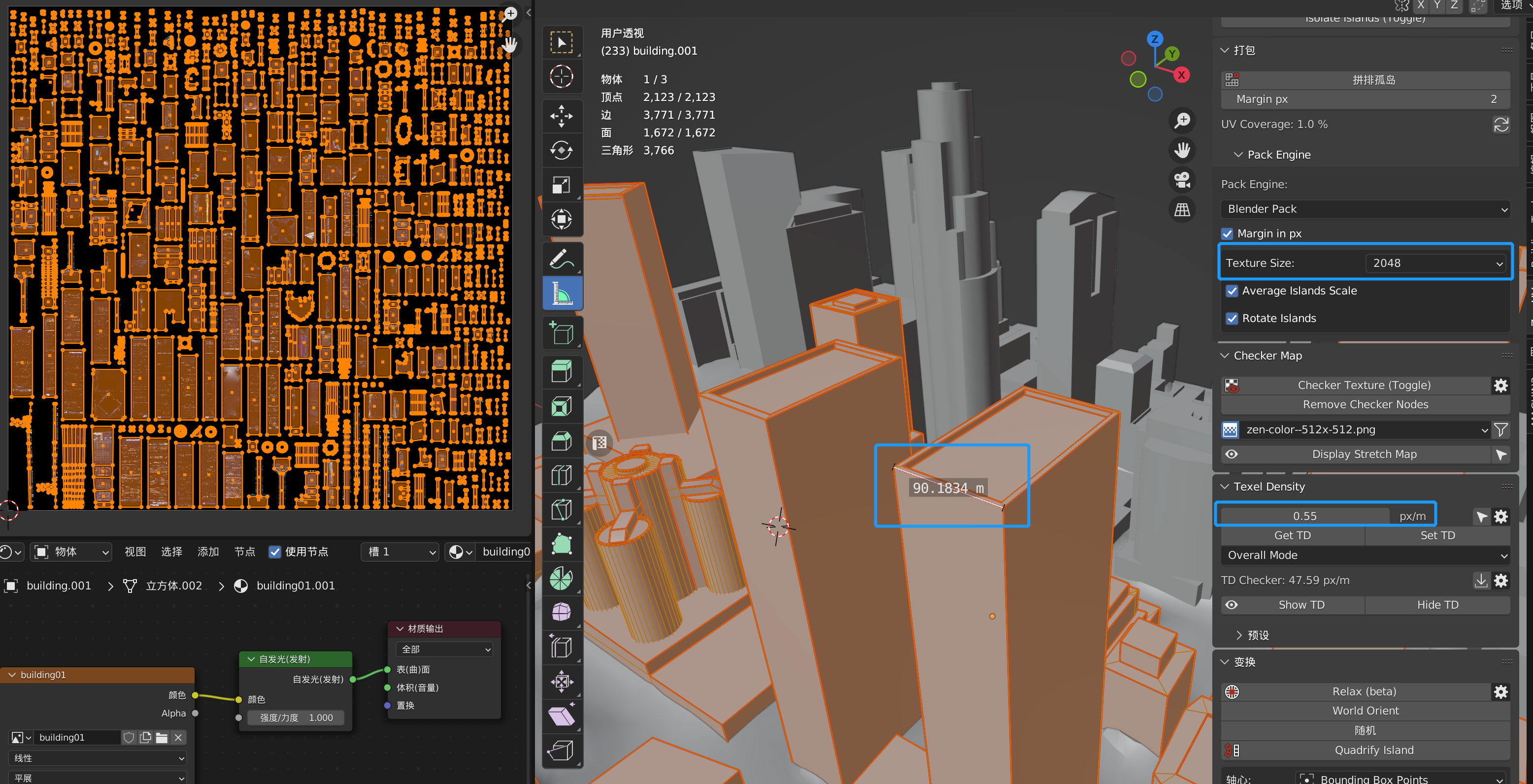The image size is (1533, 784).
Task: Toggle Y axis mirror button
Action: pos(1437,5)
